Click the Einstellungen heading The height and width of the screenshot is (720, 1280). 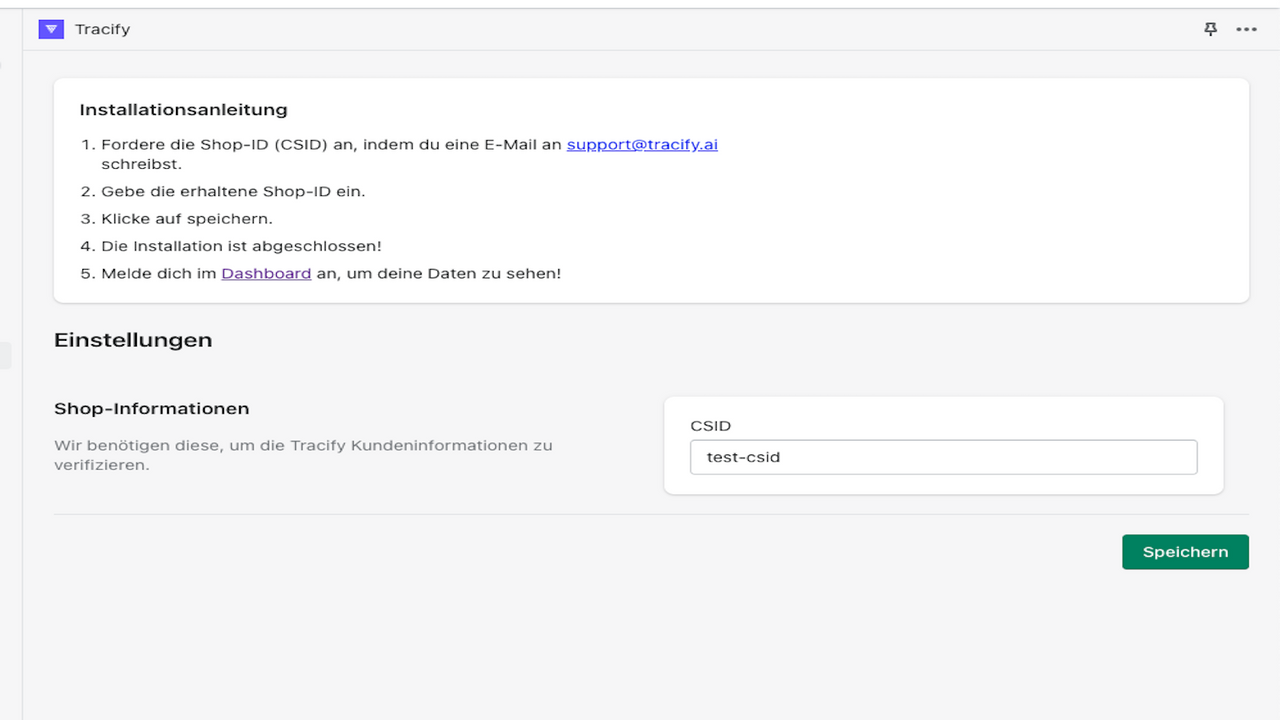point(133,340)
